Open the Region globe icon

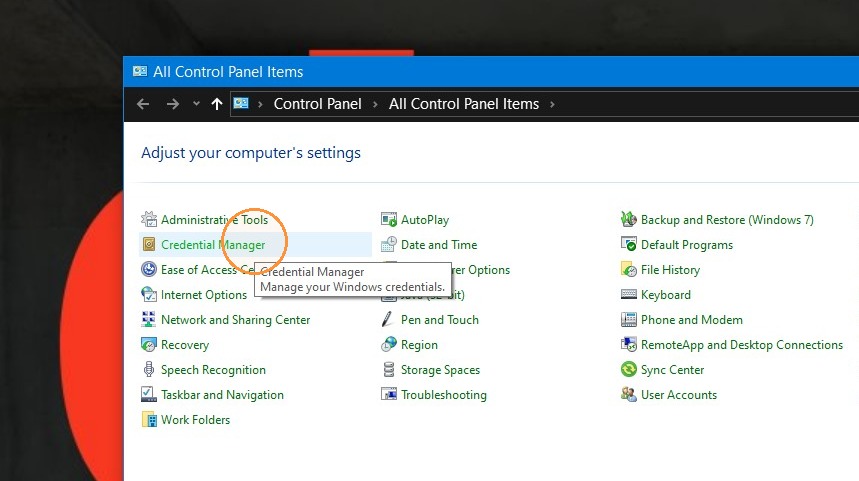[389, 345]
